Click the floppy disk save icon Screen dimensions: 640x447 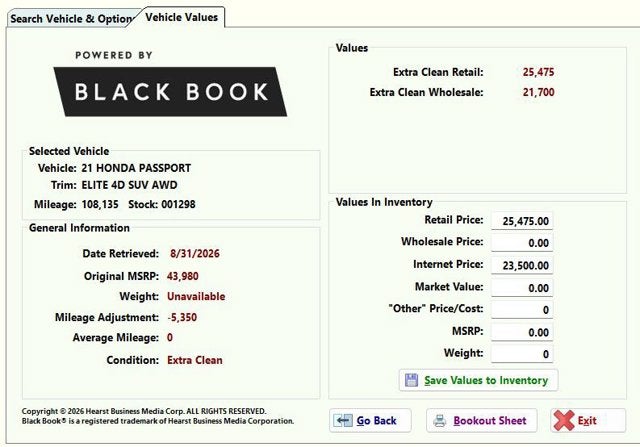411,380
